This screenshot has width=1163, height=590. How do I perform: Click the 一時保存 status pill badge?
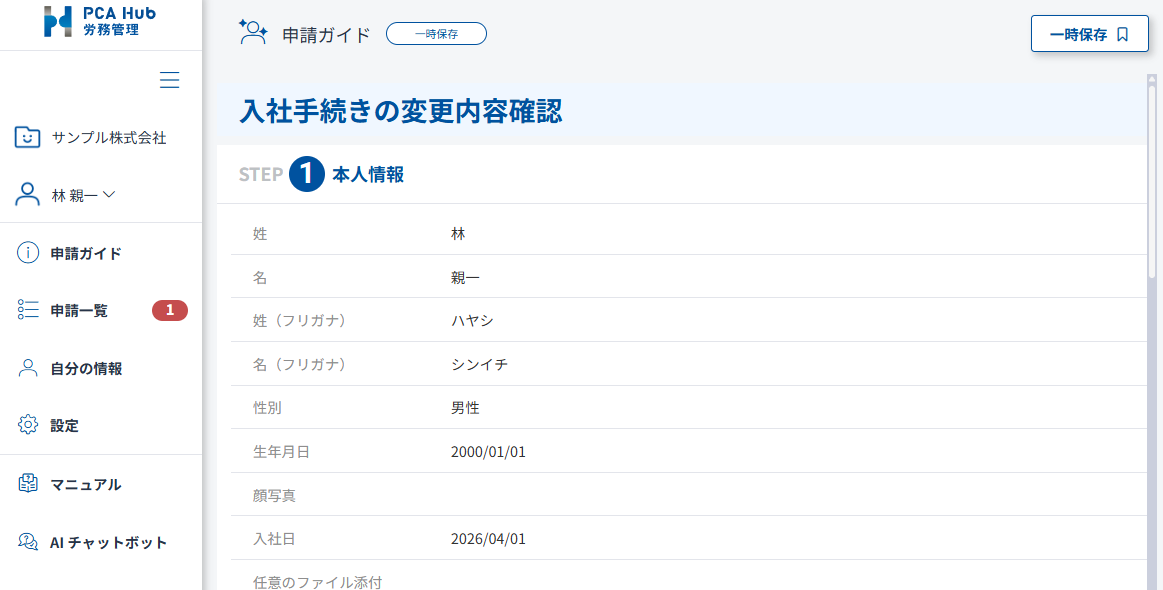[436, 34]
